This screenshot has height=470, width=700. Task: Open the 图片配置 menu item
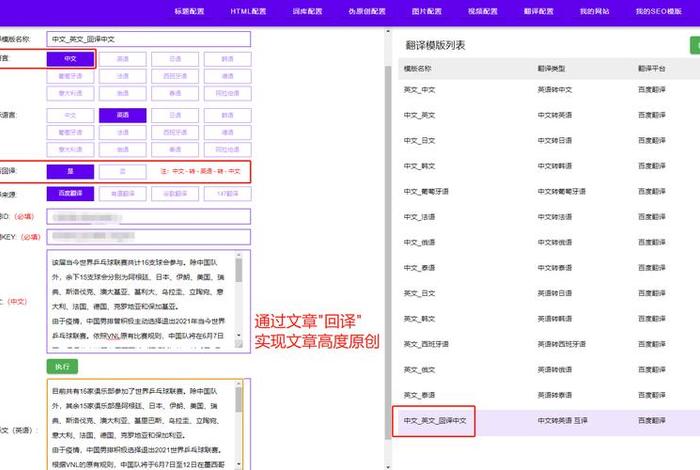(x=427, y=11)
